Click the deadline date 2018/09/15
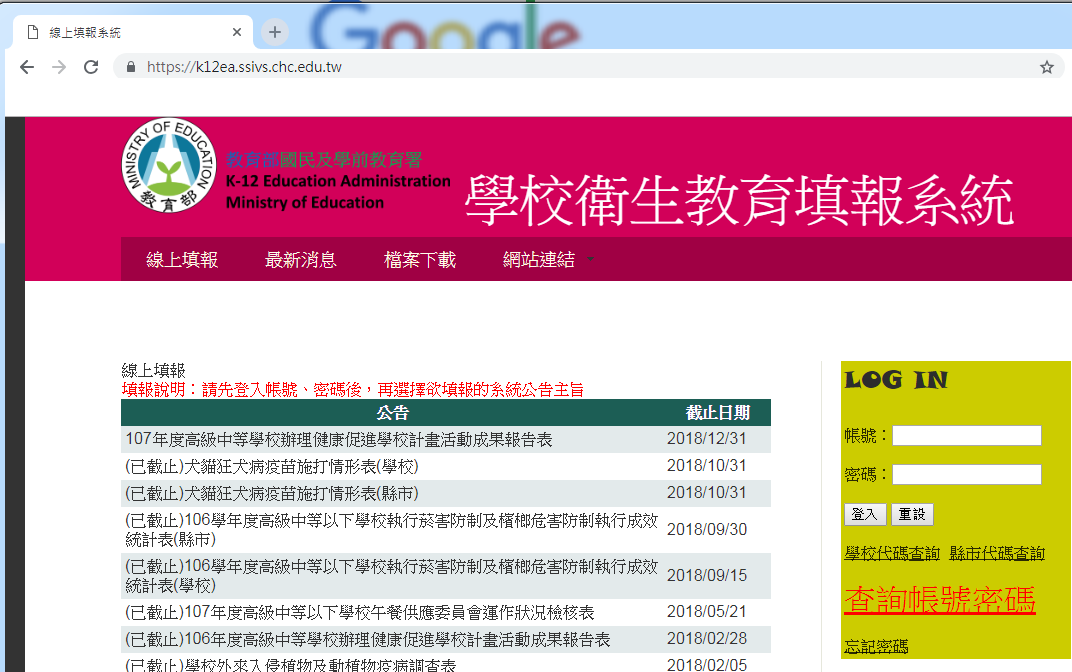The height and width of the screenshot is (672, 1072). point(707,575)
